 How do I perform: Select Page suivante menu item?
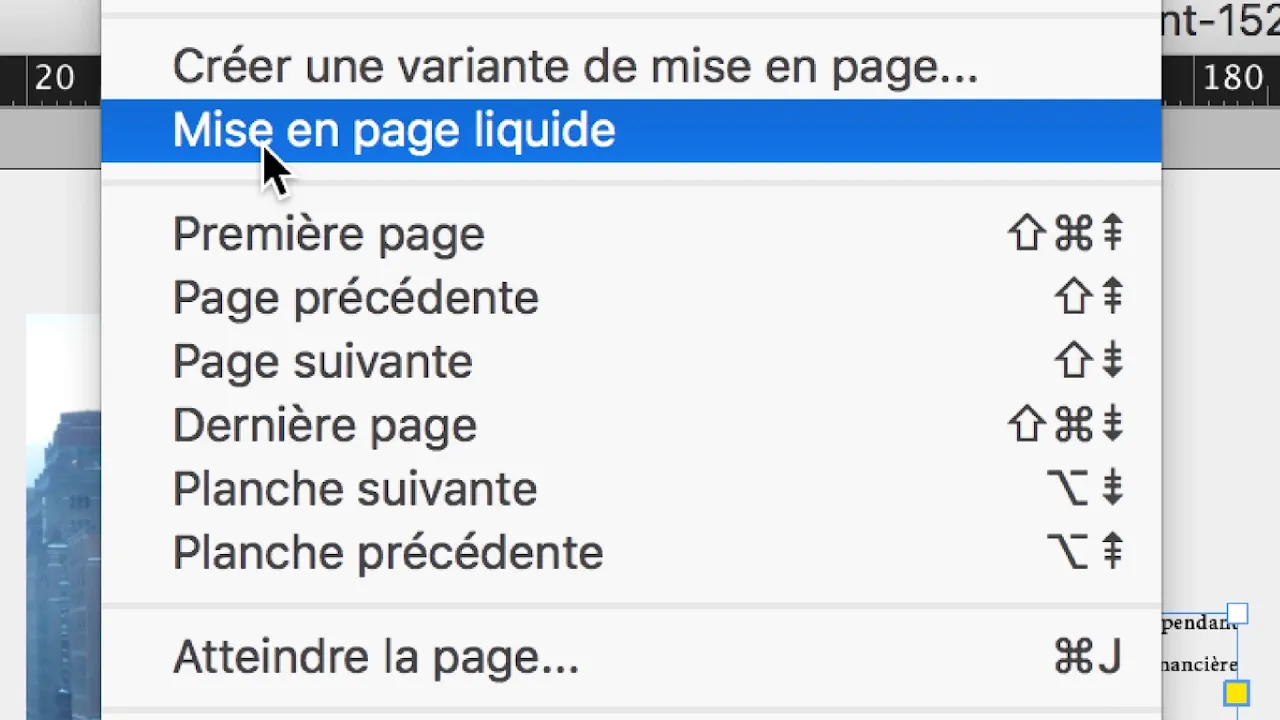(x=631, y=361)
